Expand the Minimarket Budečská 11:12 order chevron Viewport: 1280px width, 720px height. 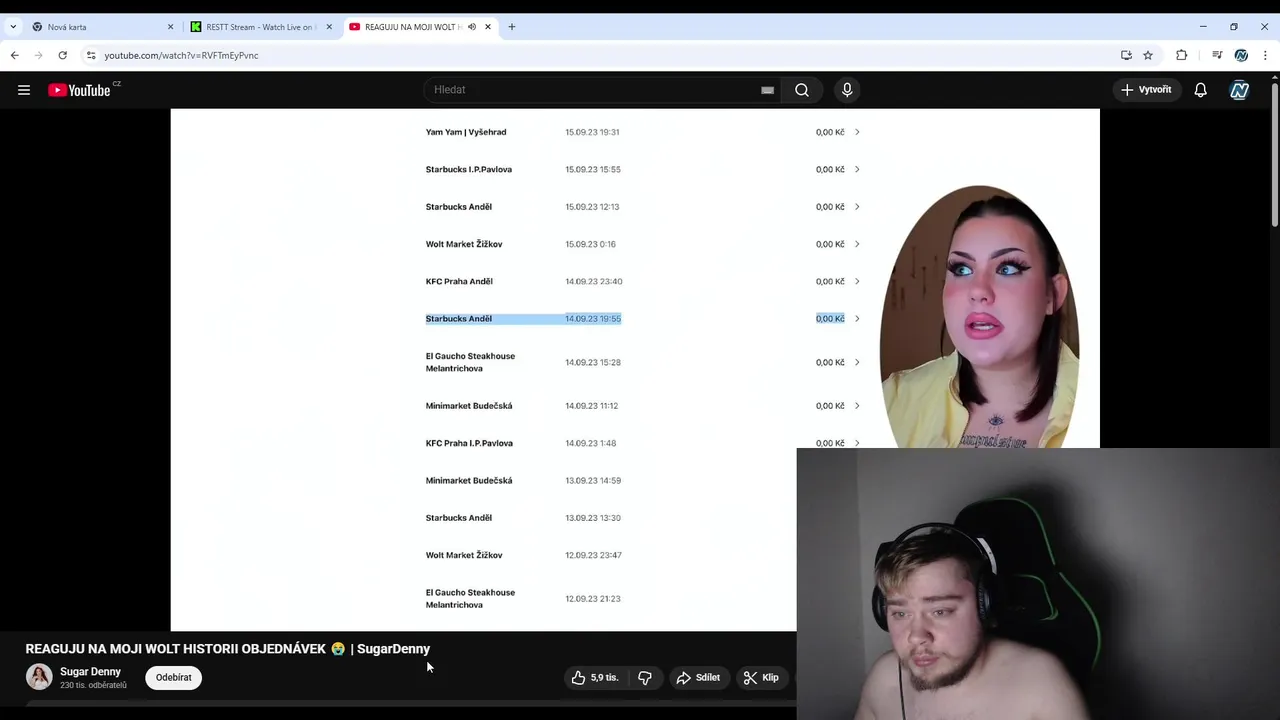pos(857,406)
